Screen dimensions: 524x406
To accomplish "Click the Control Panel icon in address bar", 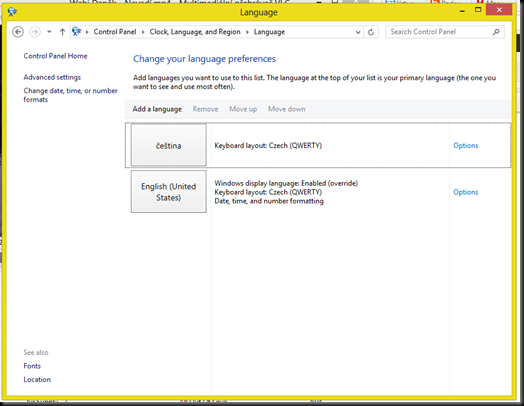I will coord(77,32).
